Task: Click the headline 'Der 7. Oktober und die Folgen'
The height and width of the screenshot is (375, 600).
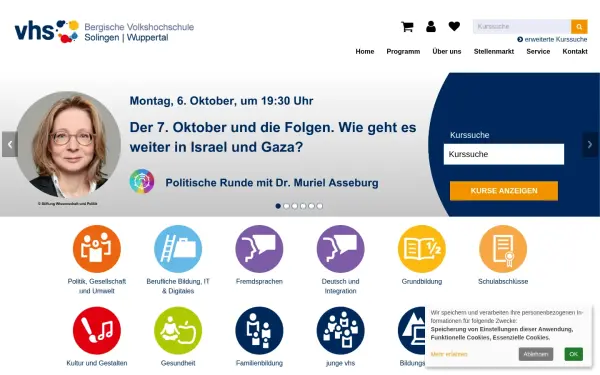Action: tap(272, 137)
